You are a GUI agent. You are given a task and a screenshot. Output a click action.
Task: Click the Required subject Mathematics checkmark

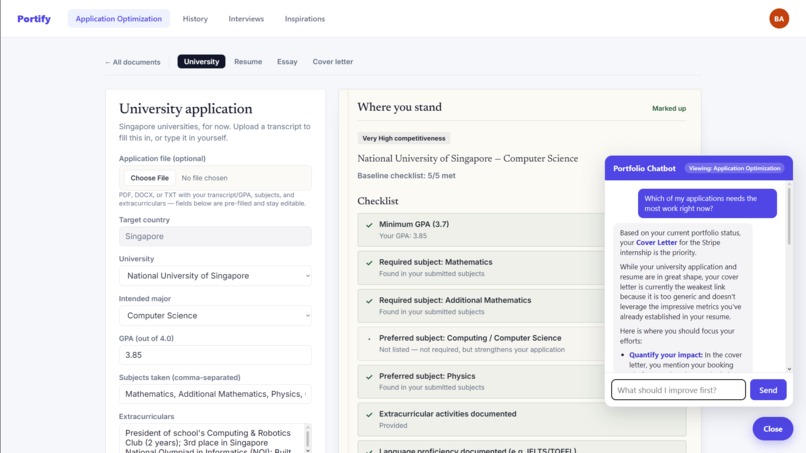tap(369, 263)
